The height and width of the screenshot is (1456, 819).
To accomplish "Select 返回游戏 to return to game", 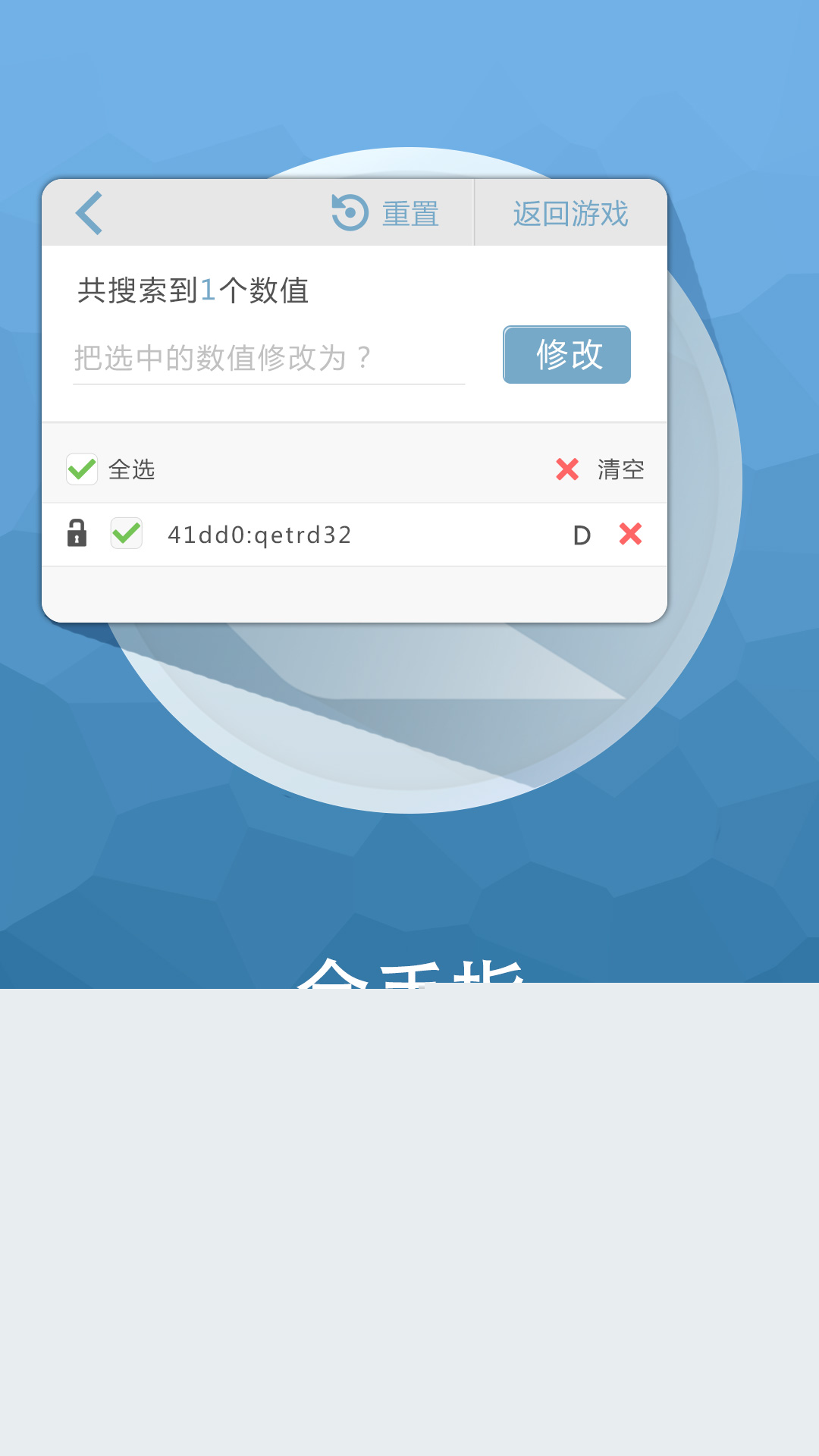I will tap(571, 214).
